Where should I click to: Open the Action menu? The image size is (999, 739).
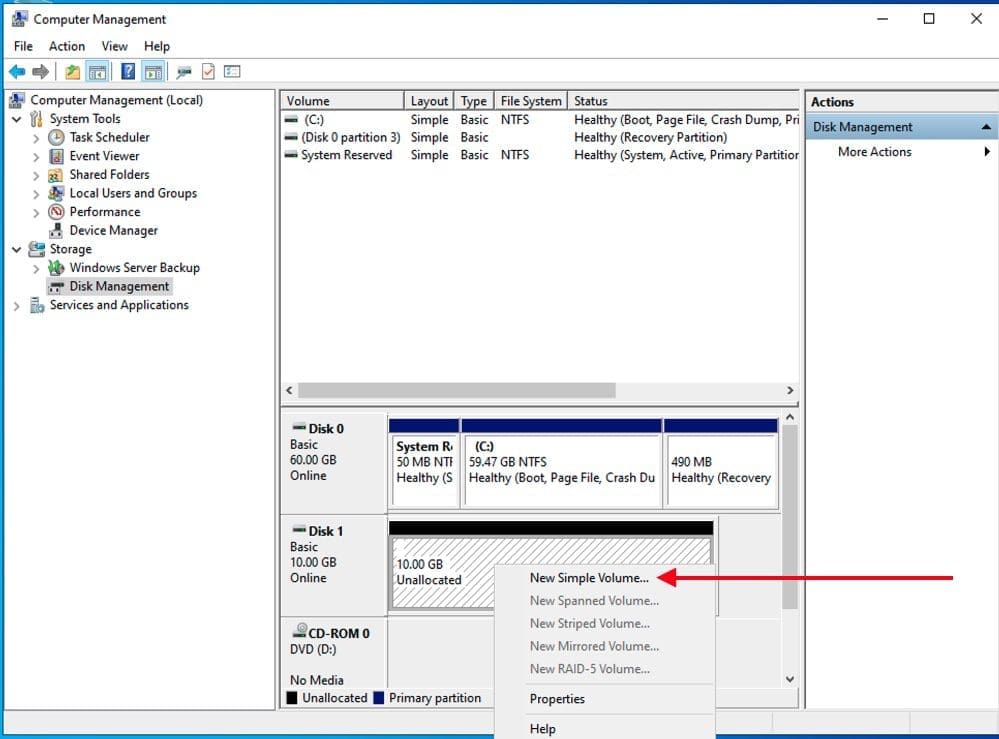point(67,46)
